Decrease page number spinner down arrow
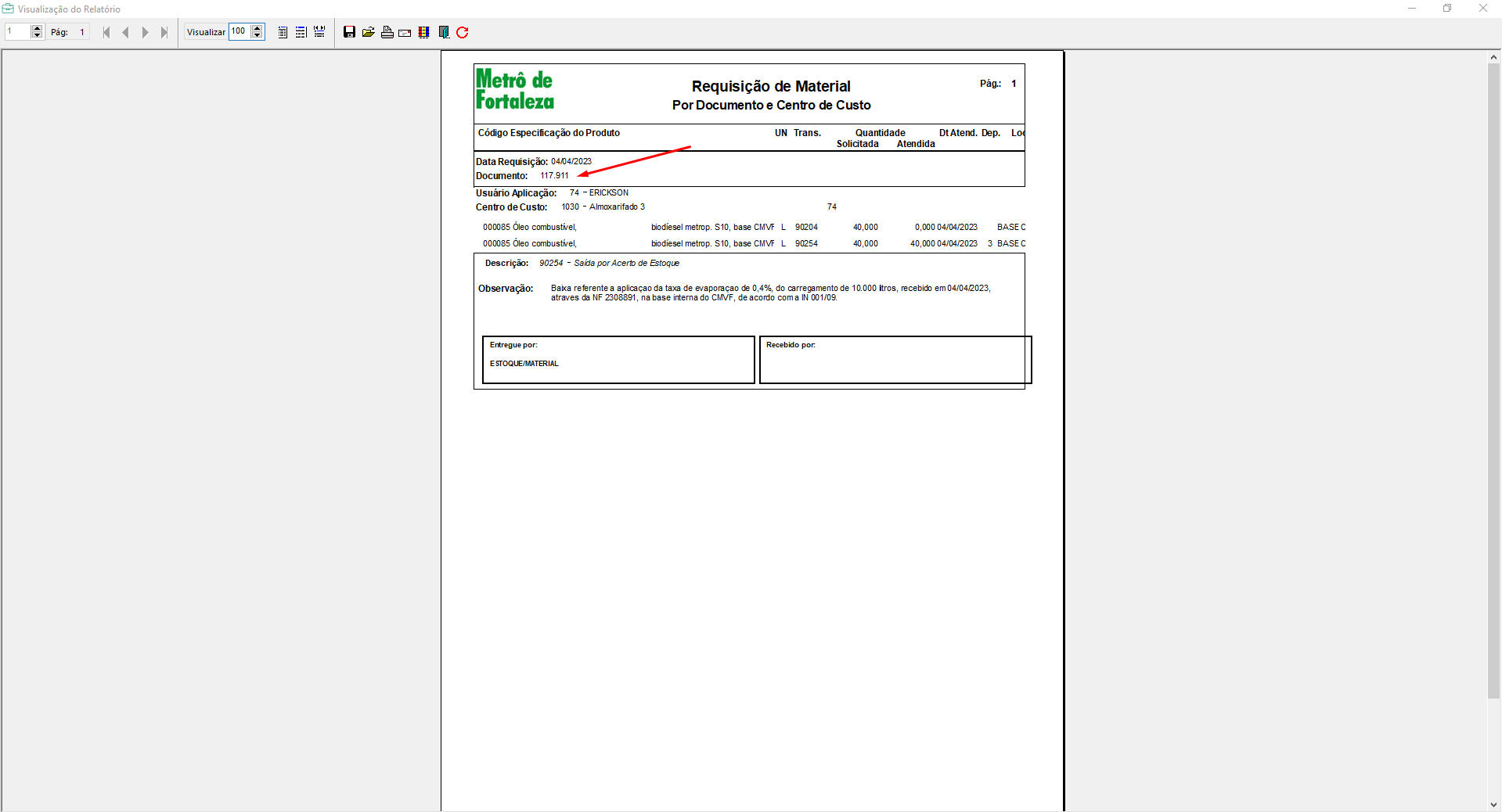This screenshot has width=1502, height=812. [x=37, y=35]
